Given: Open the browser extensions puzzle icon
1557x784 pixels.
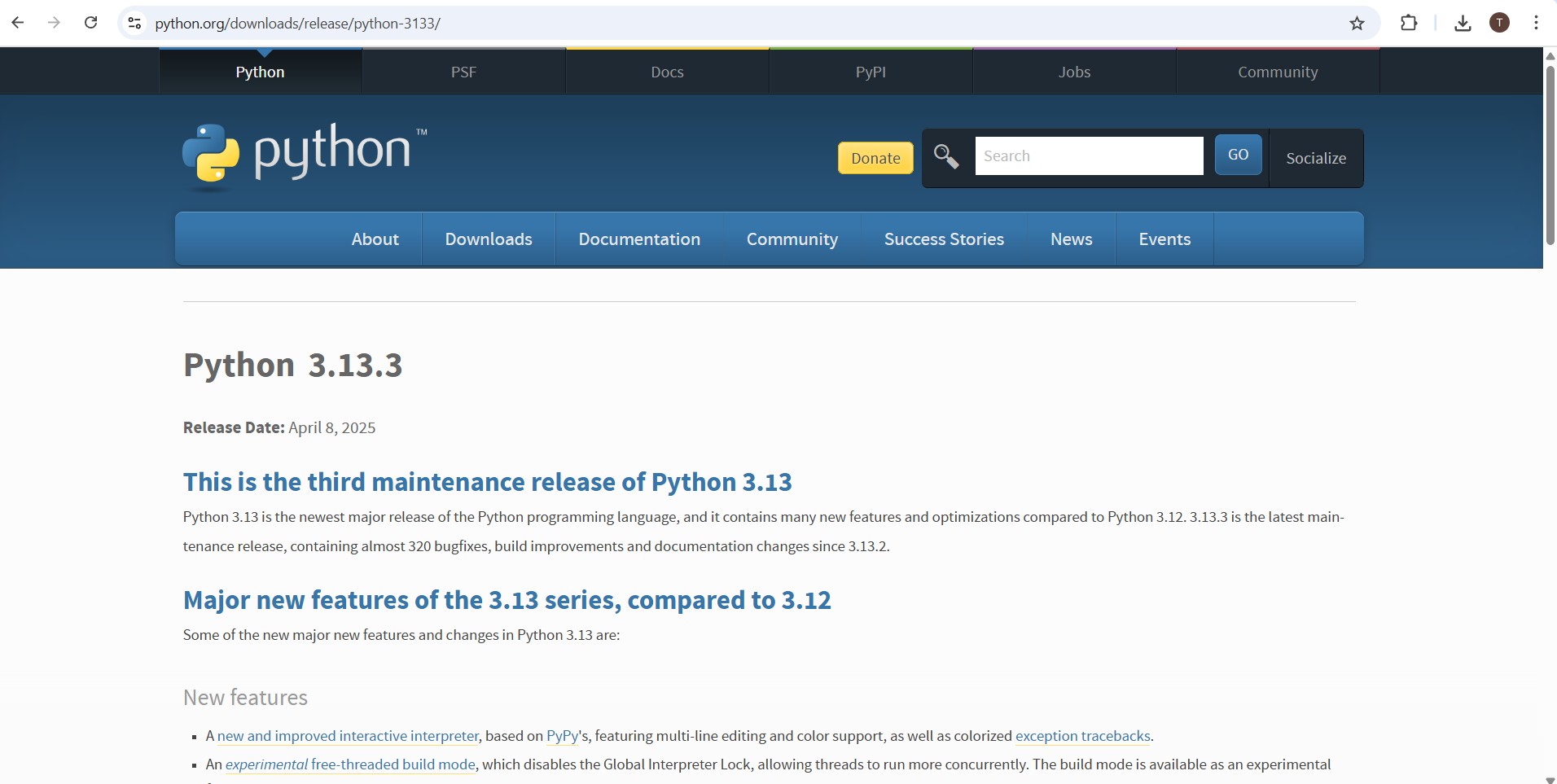Looking at the screenshot, I should point(1409,23).
